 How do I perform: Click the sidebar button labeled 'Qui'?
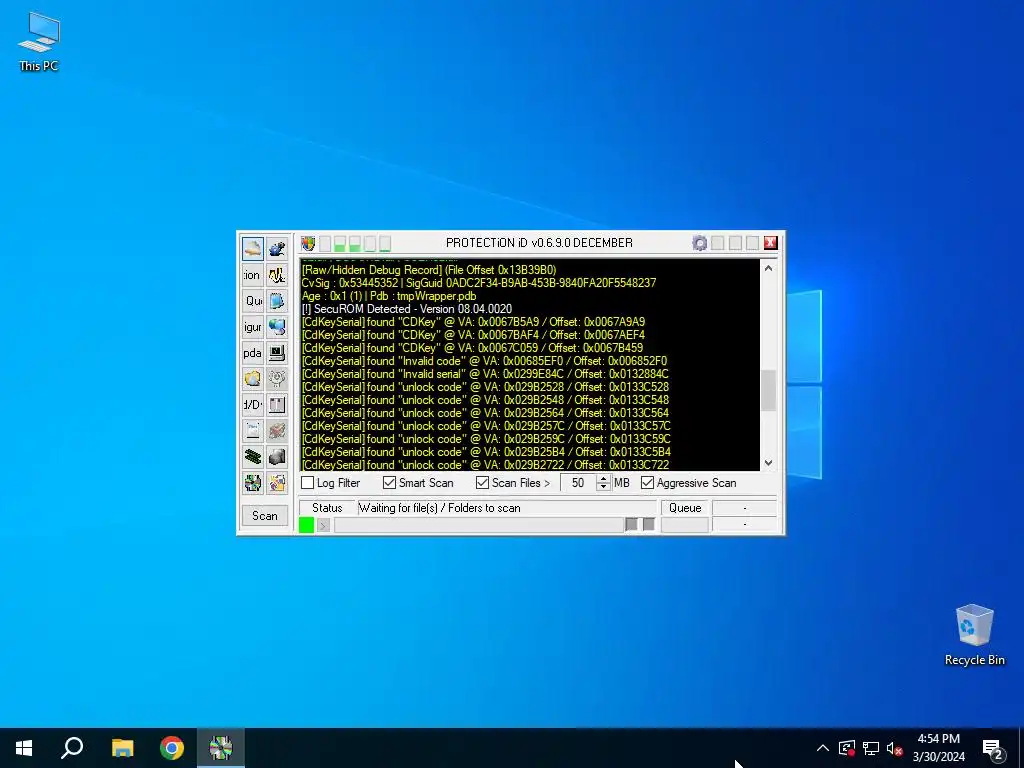[x=253, y=301]
